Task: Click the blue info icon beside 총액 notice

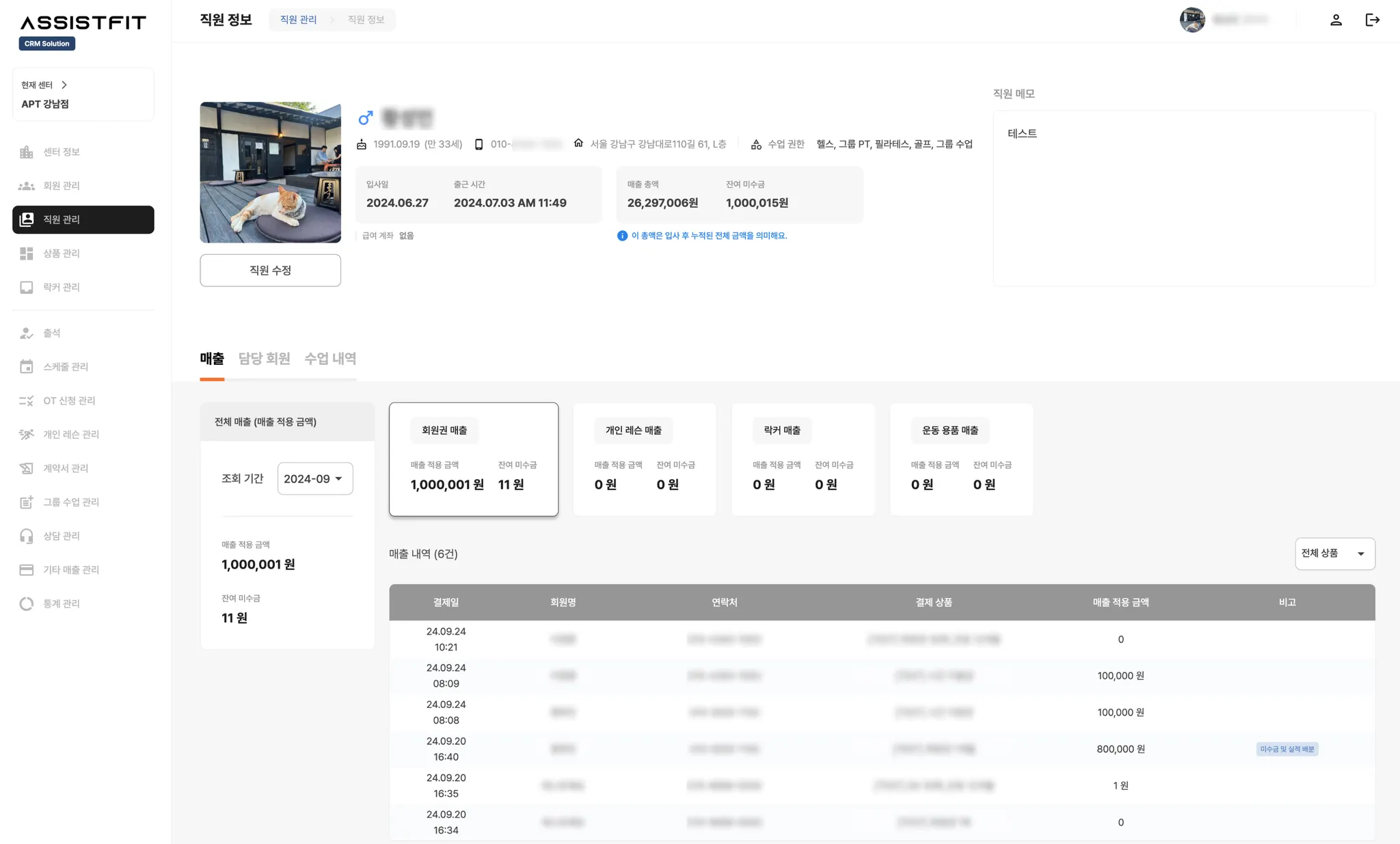Action: [622, 236]
